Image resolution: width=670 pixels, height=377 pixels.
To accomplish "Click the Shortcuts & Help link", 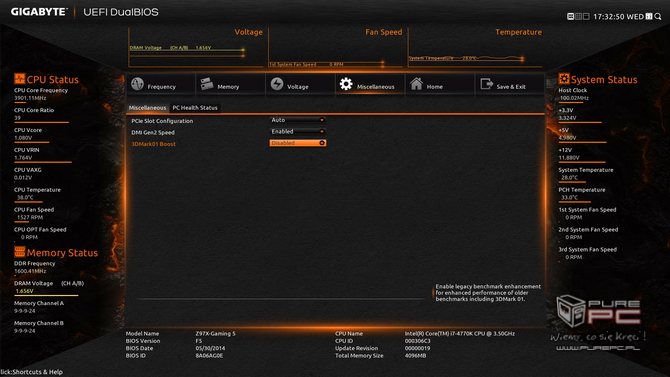I will pyautogui.click(x=31, y=372).
